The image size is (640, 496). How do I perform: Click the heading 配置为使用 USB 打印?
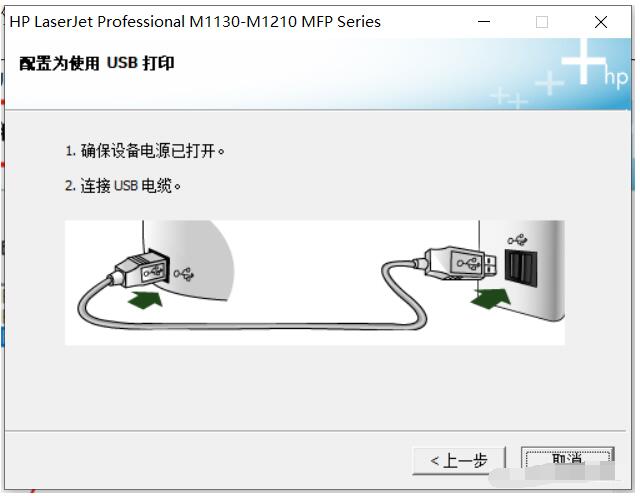pos(97,63)
